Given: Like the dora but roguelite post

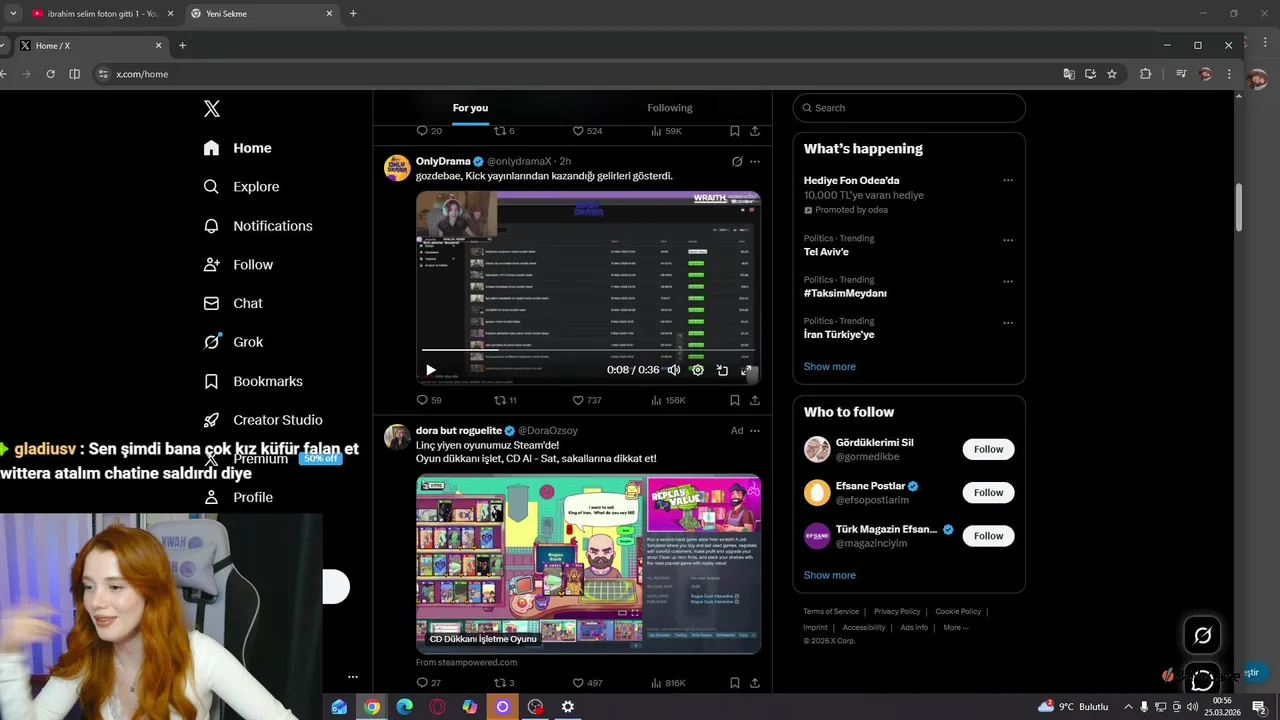Looking at the screenshot, I should tap(587, 683).
